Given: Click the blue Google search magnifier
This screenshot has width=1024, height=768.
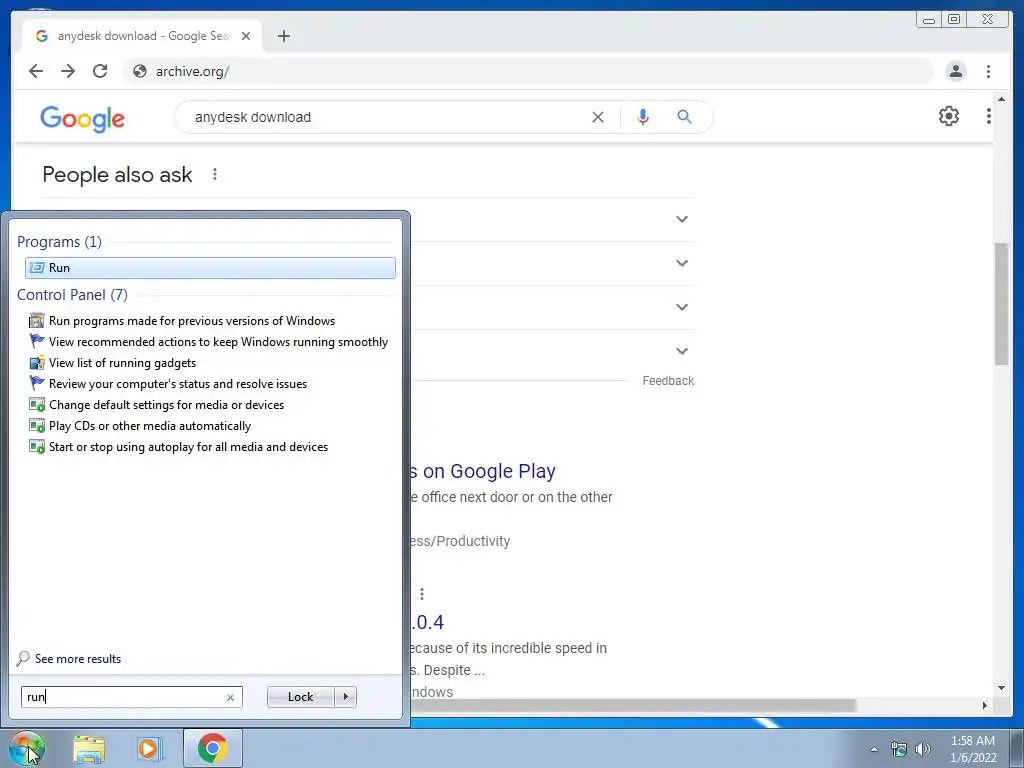Looking at the screenshot, I should tap(684, 117).
